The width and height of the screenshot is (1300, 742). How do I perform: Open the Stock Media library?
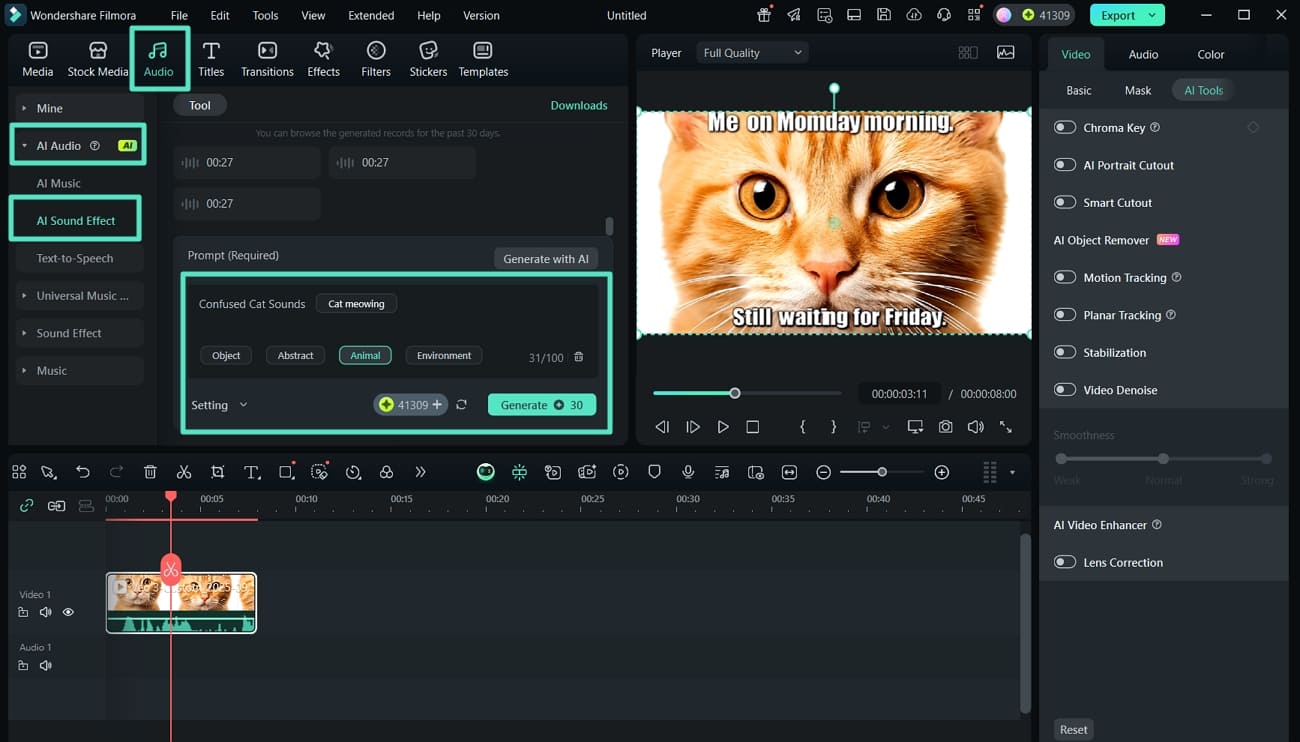[x=98, y=59]
